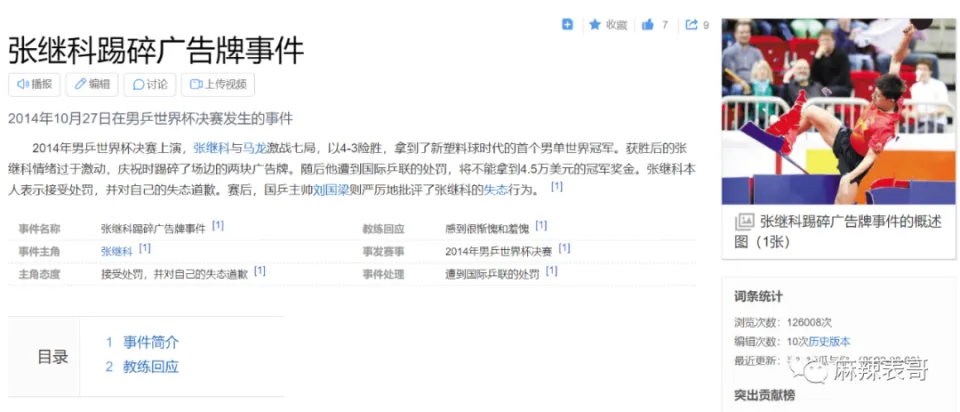Open the table tennis kick photo thumbnail

pyautogui.click(x=836, y=110)
